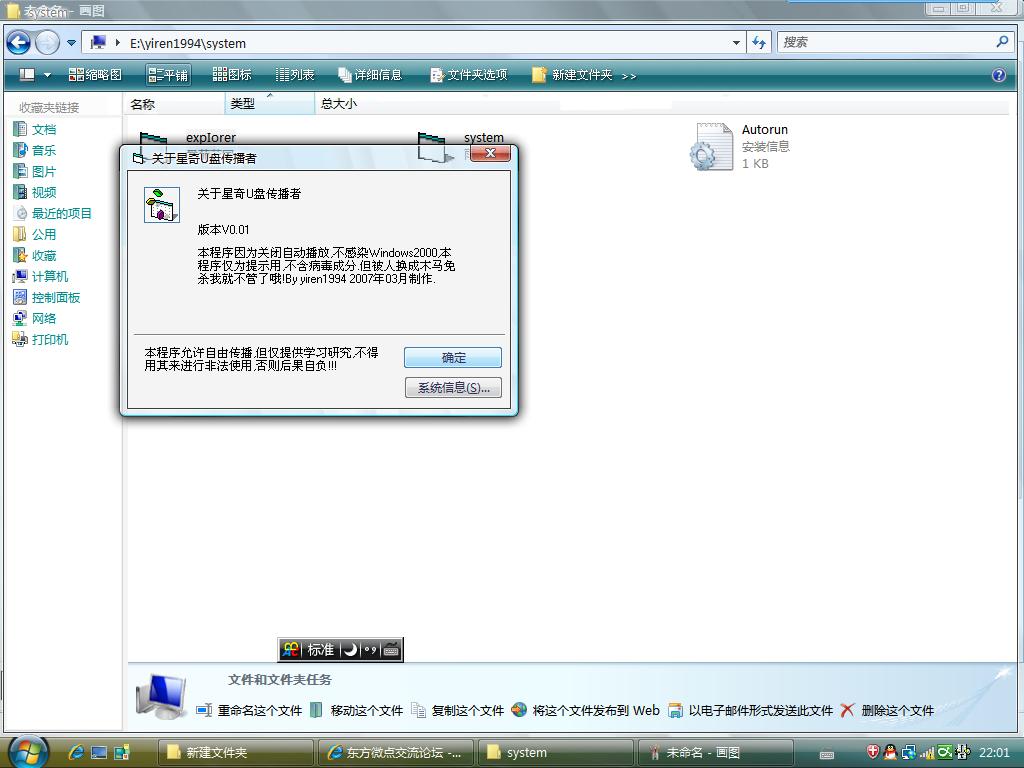Sort by the 名称 column header
Screen dimensions: 1024x768
click(174, 104)
